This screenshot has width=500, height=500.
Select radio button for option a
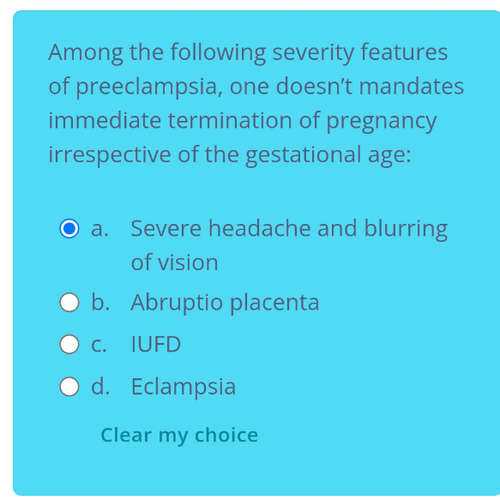point(69,229)
